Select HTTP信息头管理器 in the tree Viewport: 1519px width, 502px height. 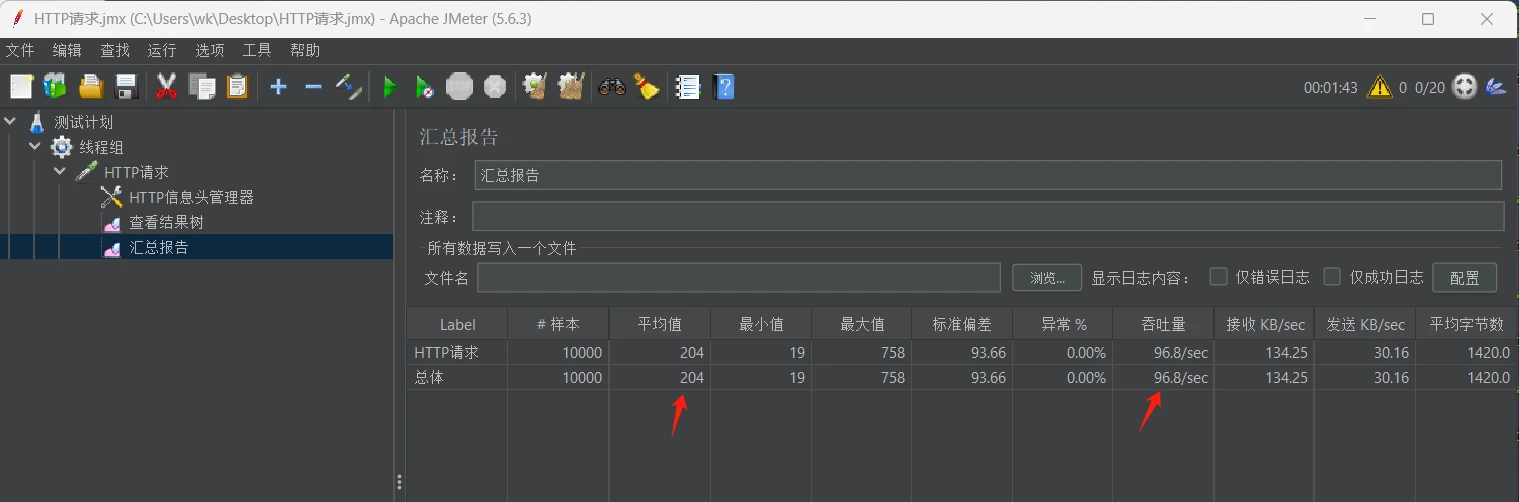191,197
